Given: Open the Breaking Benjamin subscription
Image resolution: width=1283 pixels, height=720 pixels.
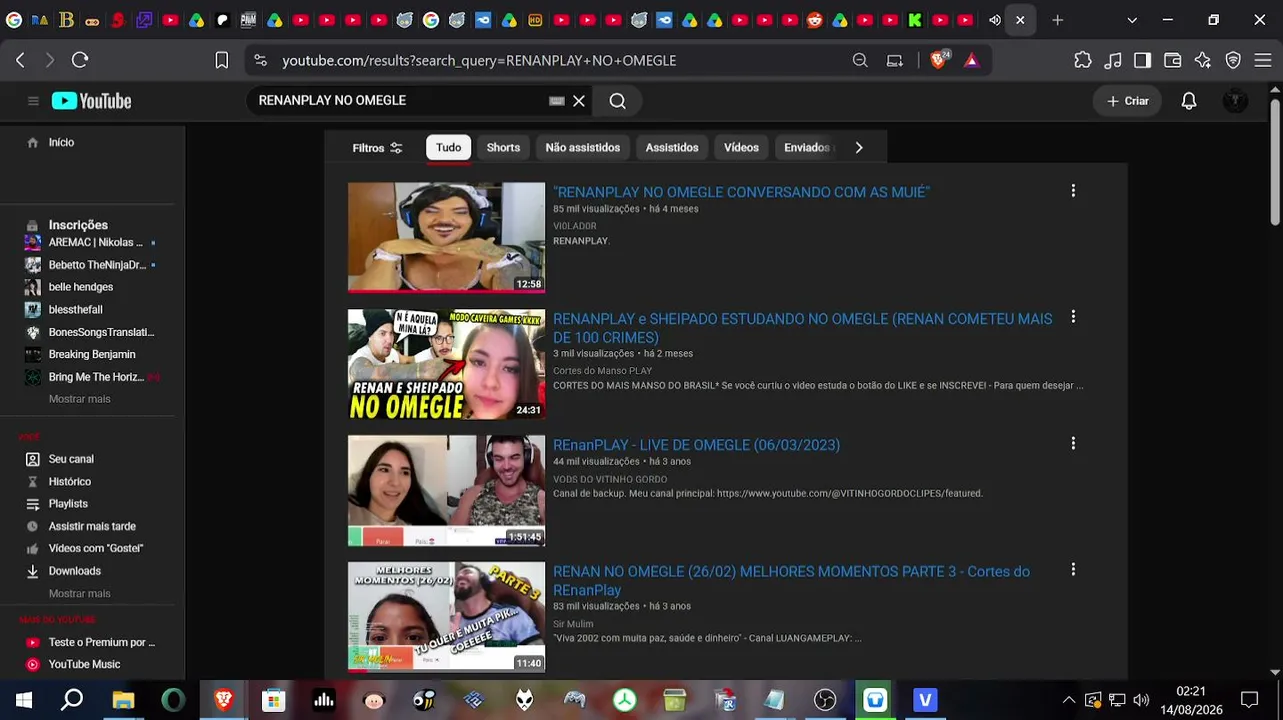Looking at the screenshot, I should (91, 354).
